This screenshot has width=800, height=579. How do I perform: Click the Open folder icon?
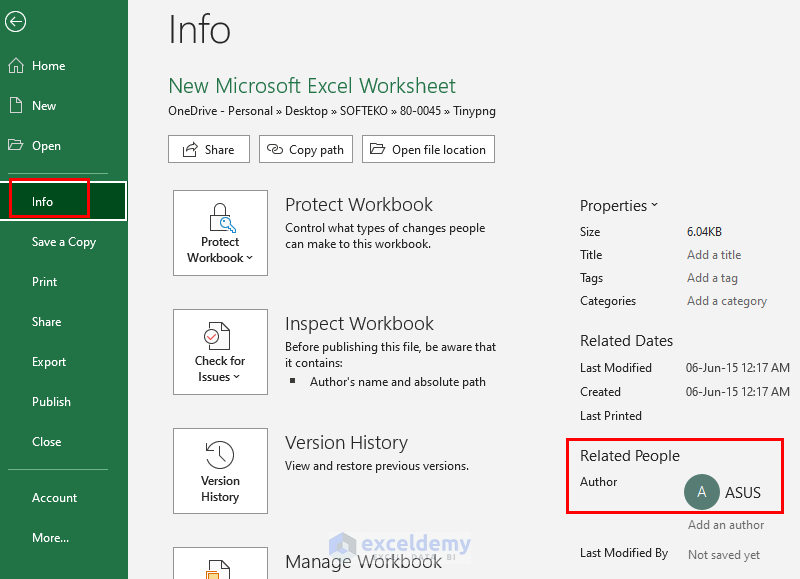pos(16,146)
